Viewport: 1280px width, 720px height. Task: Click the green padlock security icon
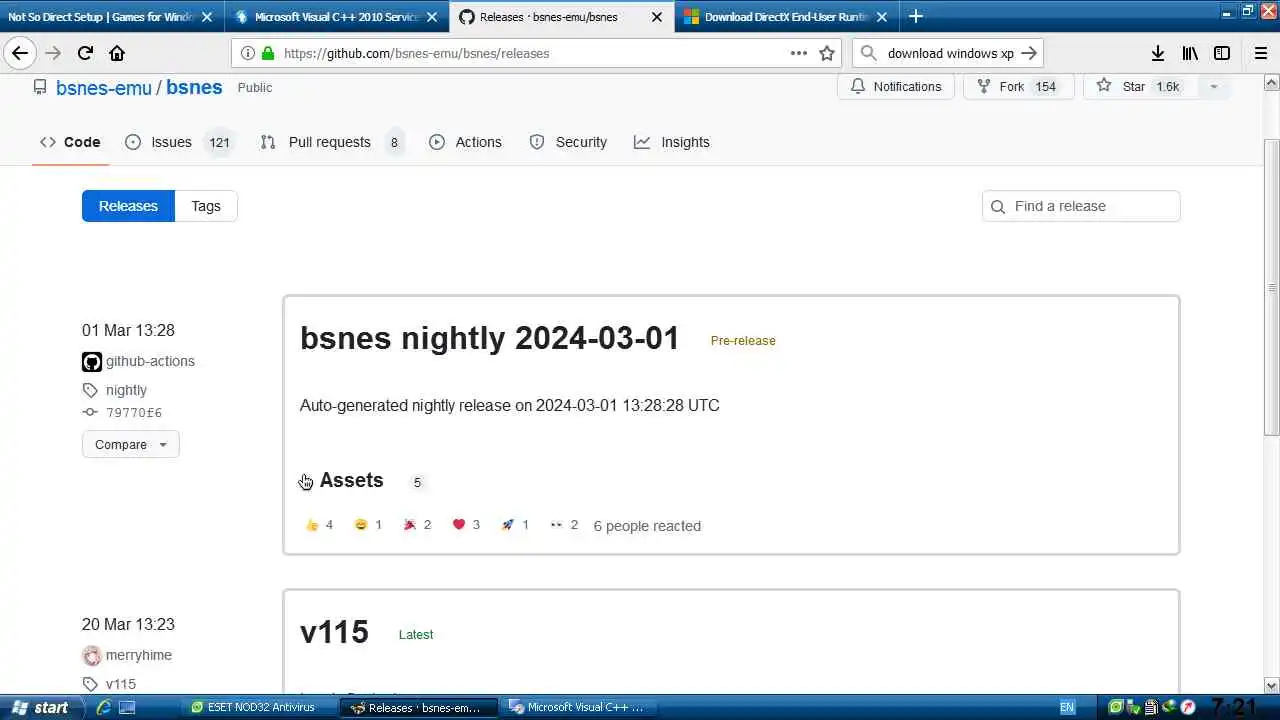pos(268,53)
